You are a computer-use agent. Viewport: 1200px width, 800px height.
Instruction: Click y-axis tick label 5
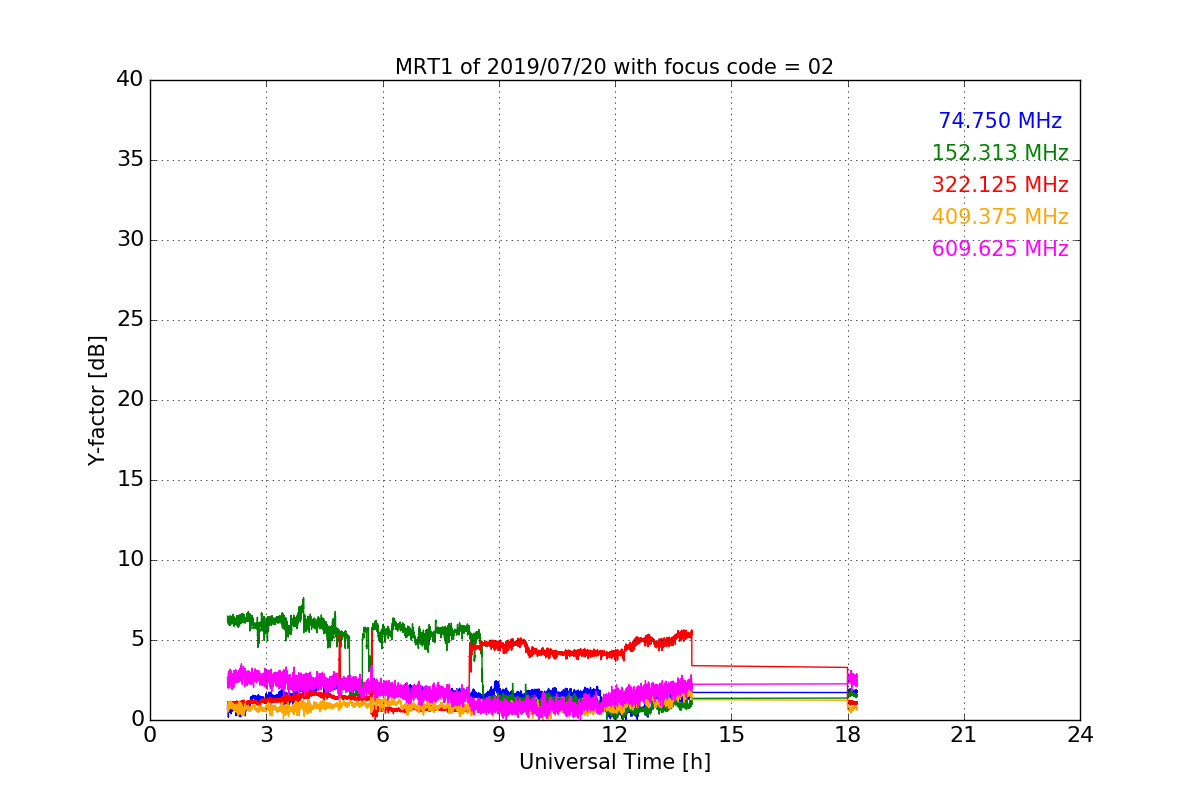[x=136, y=640]
